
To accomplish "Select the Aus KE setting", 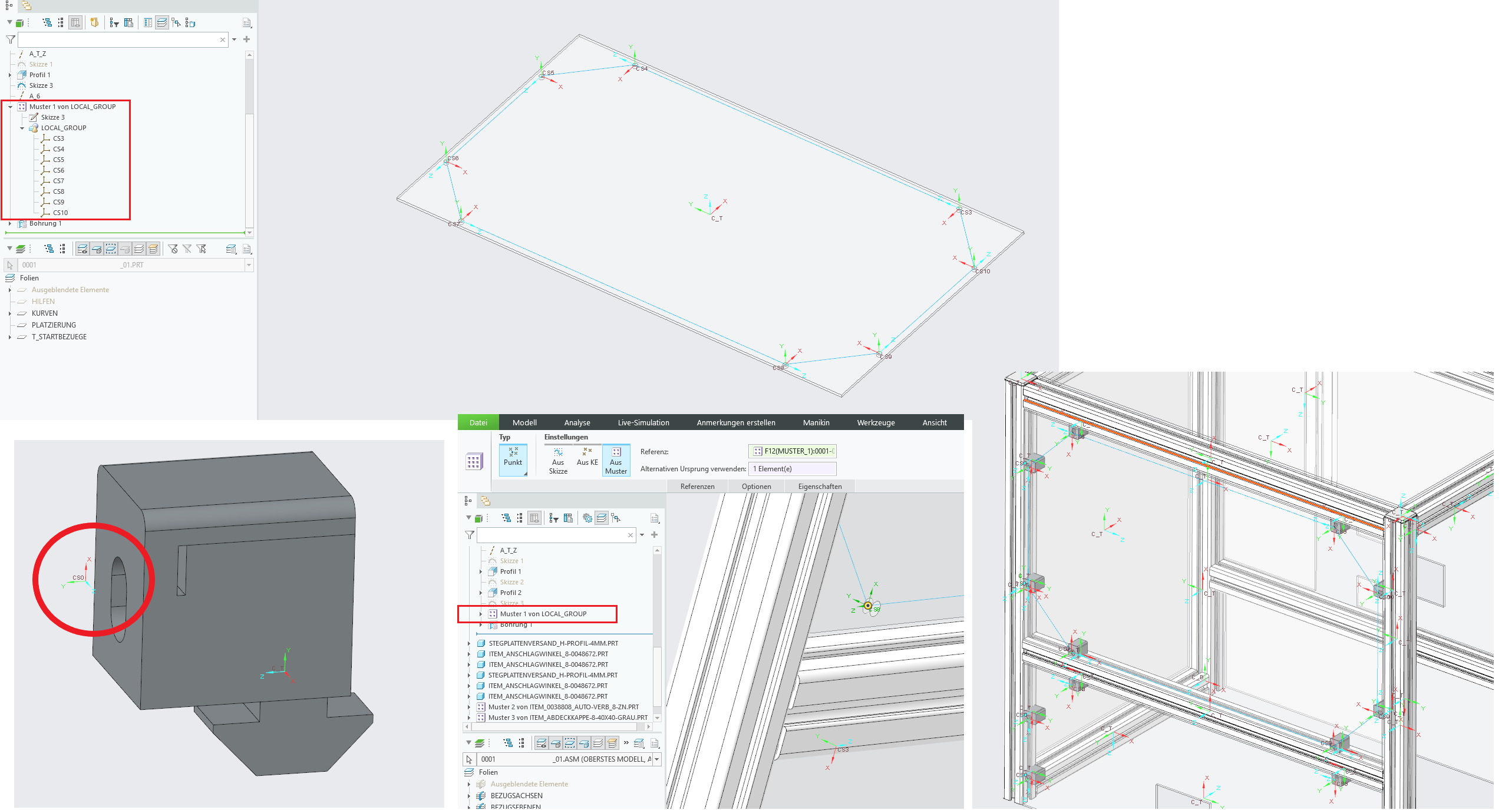I will (587, 457).
